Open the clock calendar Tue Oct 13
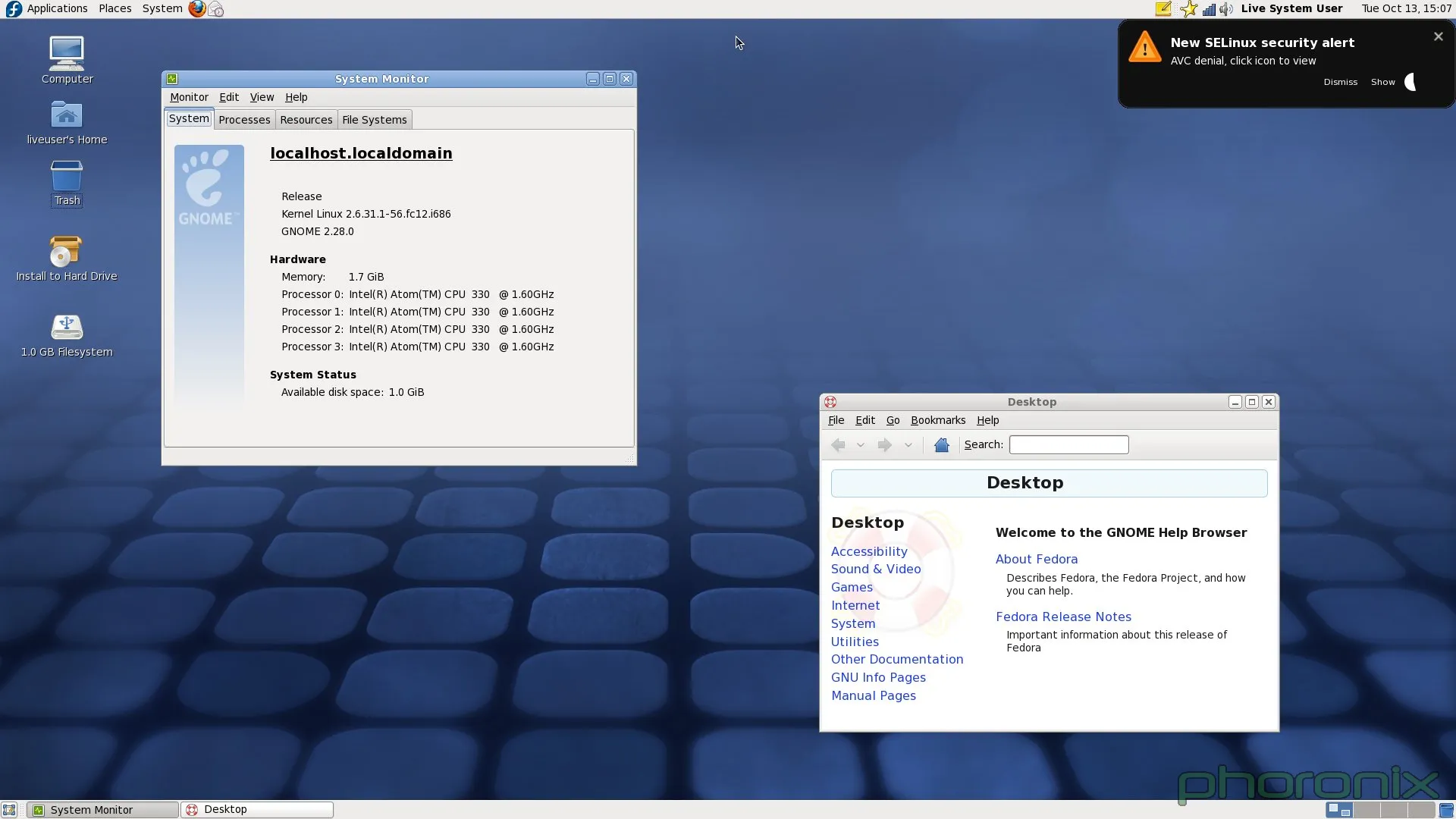Viewport: 1456px width, 819px height. click(1407, 8)
